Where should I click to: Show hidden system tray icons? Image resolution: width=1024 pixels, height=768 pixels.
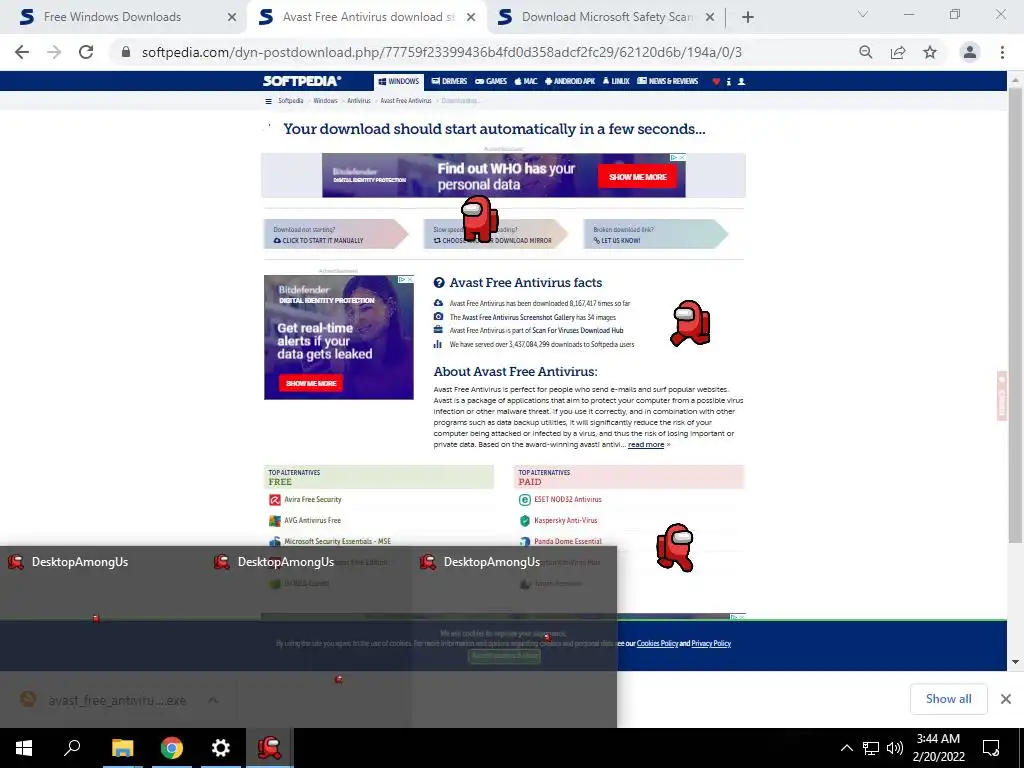tap(846, 748)
